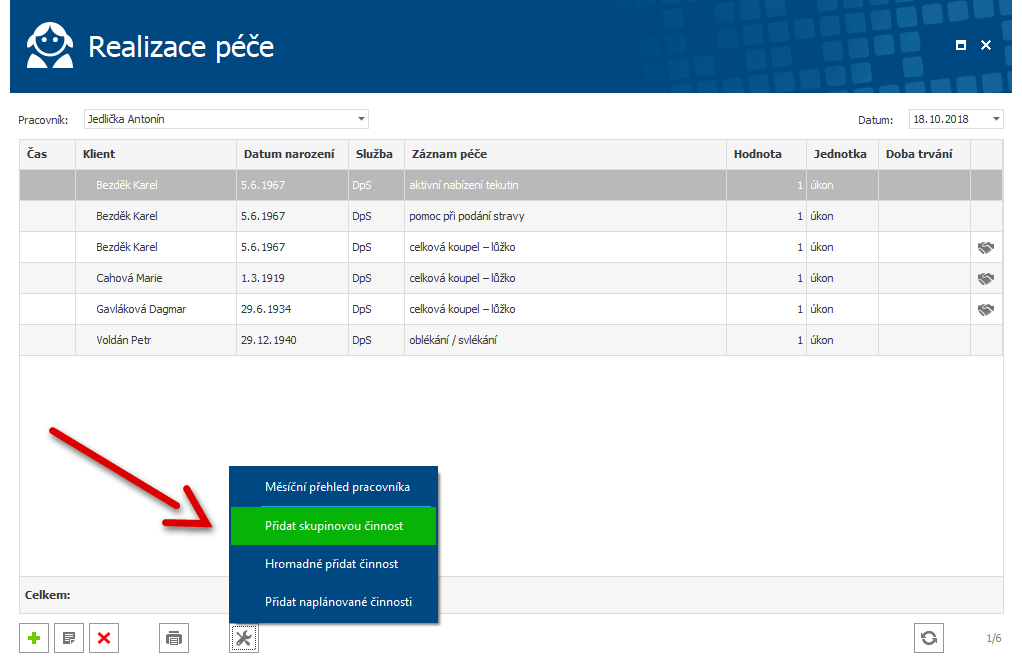
Task: Sort by the Klient column header
Action: pos(156,155)
